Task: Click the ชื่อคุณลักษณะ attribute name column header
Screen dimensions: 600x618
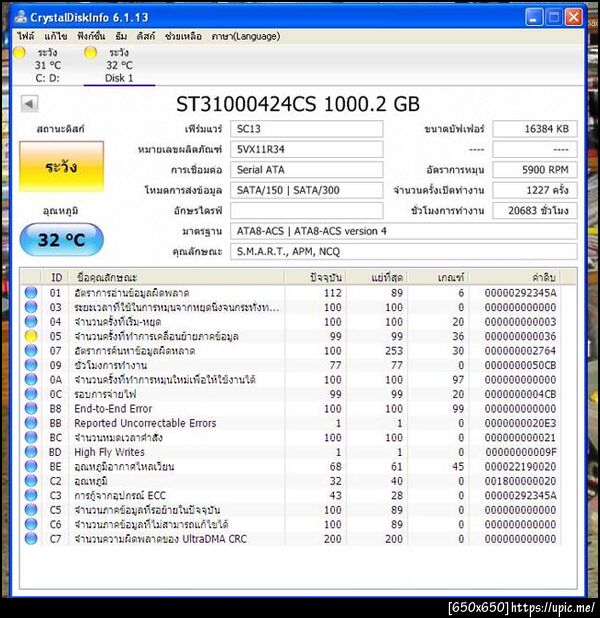Action: pos(176,277)
